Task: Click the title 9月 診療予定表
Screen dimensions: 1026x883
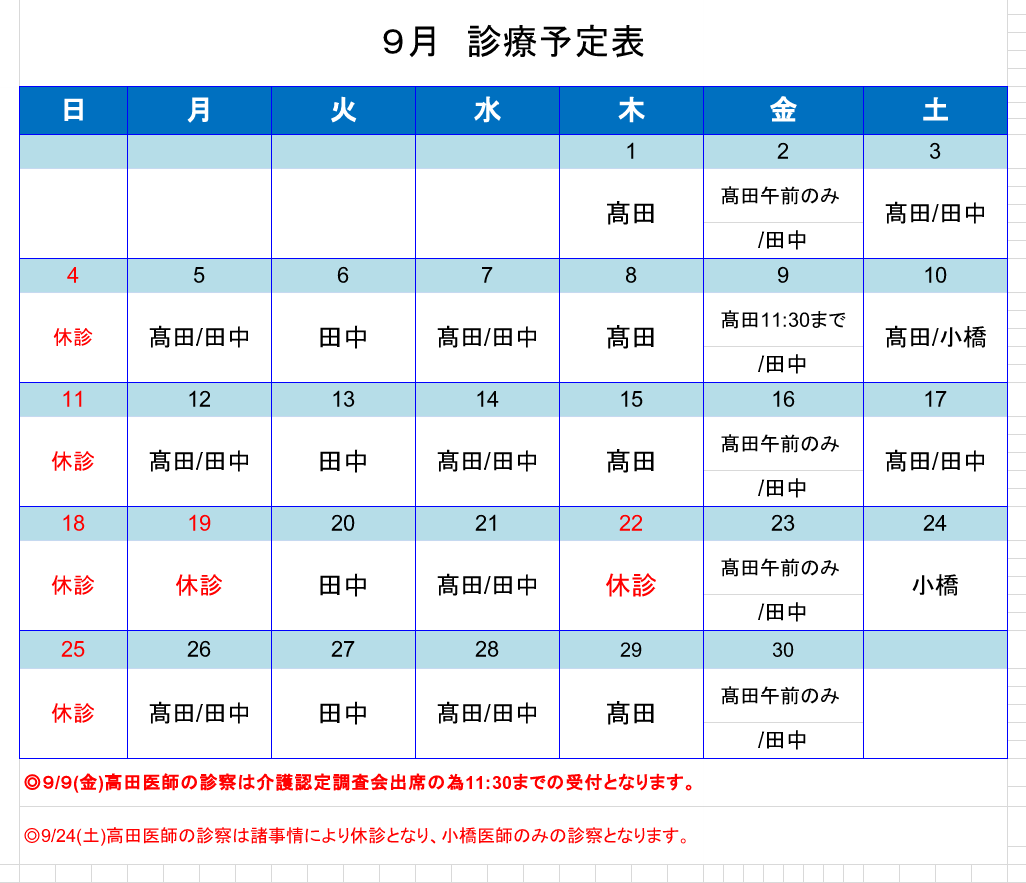Action: [x=513, y=43]
